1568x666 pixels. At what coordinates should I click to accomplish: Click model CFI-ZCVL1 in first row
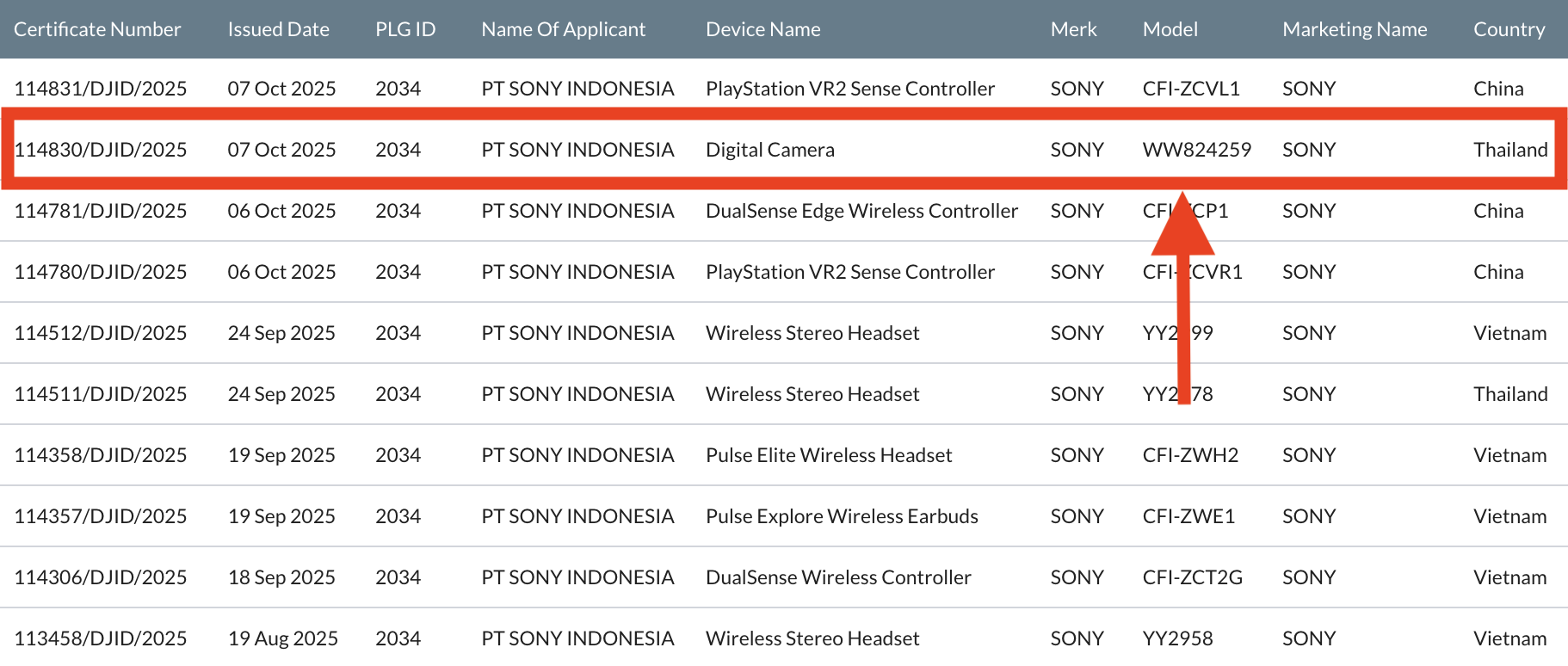click(x=1190, y=89)
